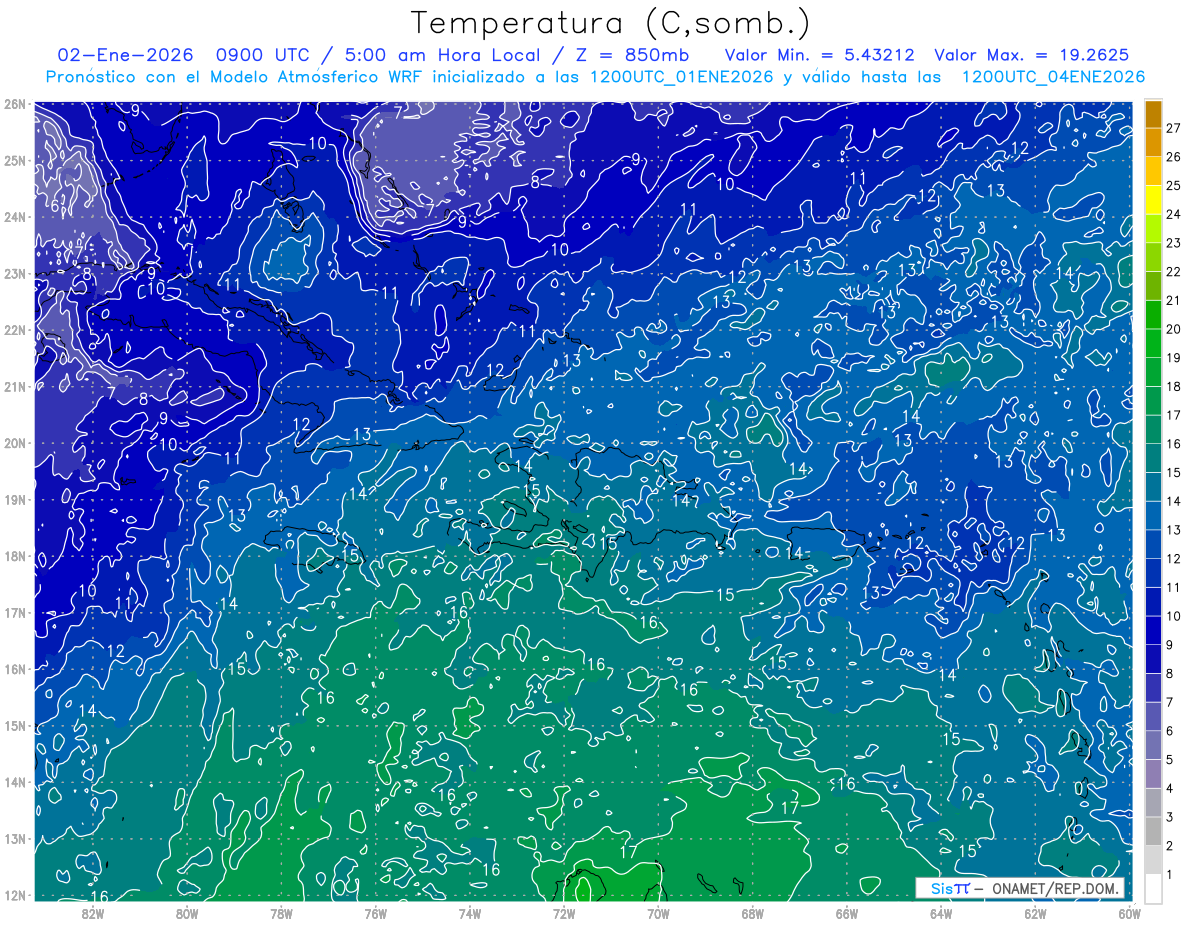Click the "76W" longitude label
The width and height of the screenshot is (1200, 927).
point(375,913)
